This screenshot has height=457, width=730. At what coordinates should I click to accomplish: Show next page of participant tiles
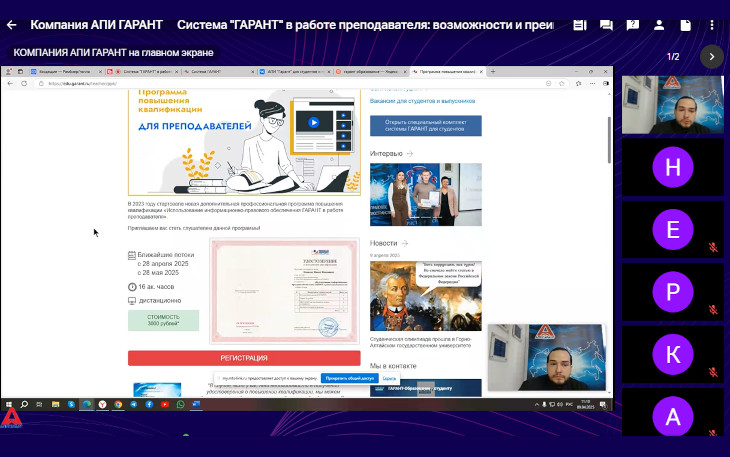click(712, 57)
